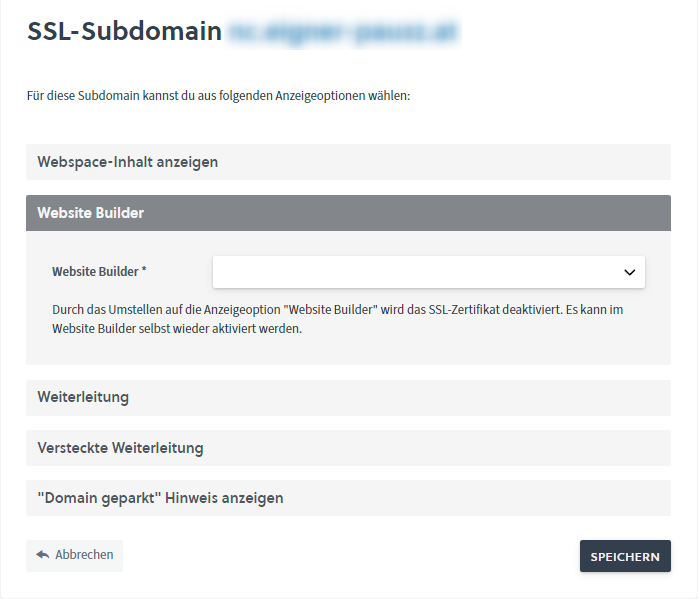698x599 pixels.
Task: Click the dropdown chevron arrow
Action: [629, 272]
